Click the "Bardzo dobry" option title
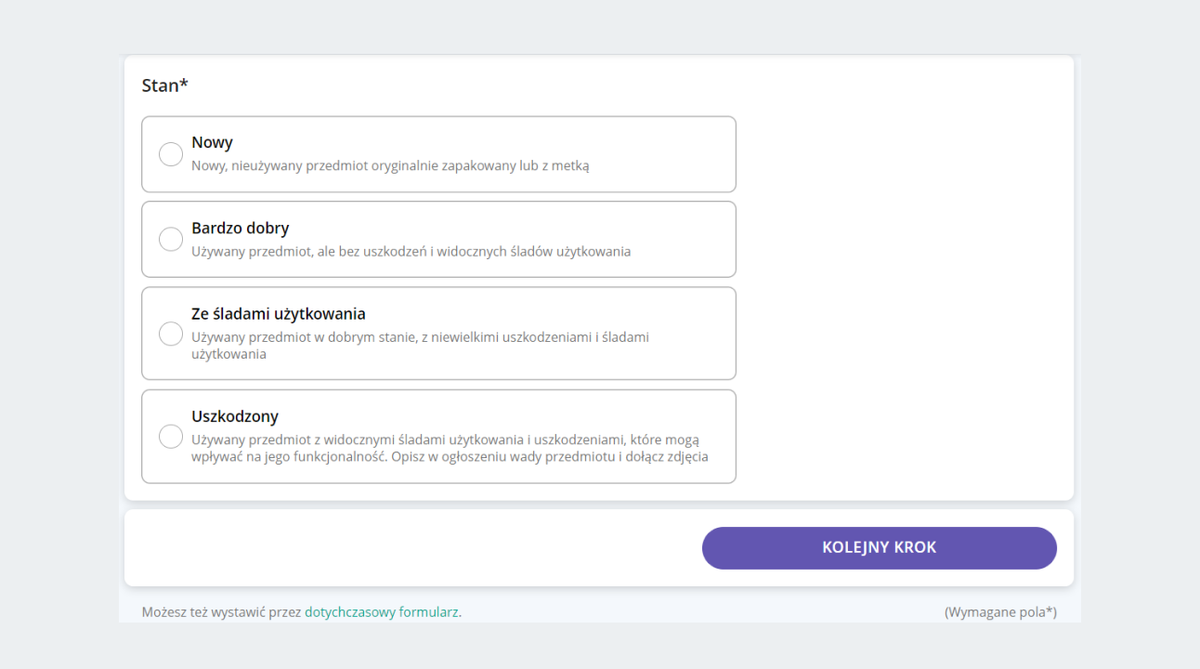Screen dimensions: 1200x669 240,228
